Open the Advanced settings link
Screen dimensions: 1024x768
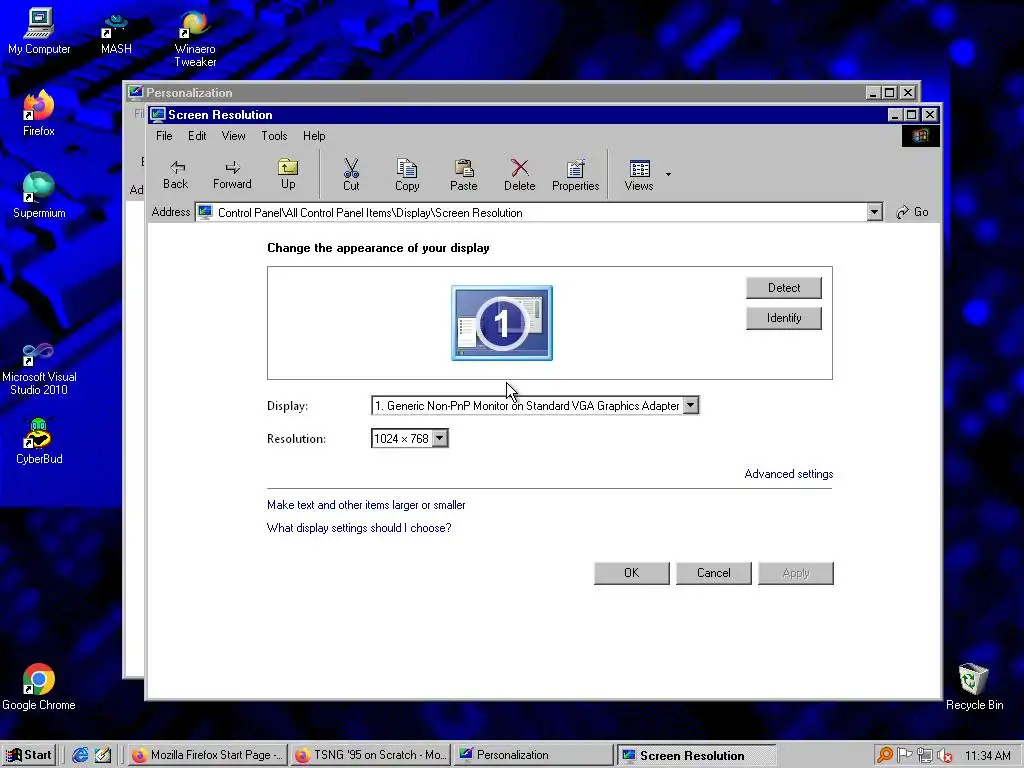tap(789, 474)
